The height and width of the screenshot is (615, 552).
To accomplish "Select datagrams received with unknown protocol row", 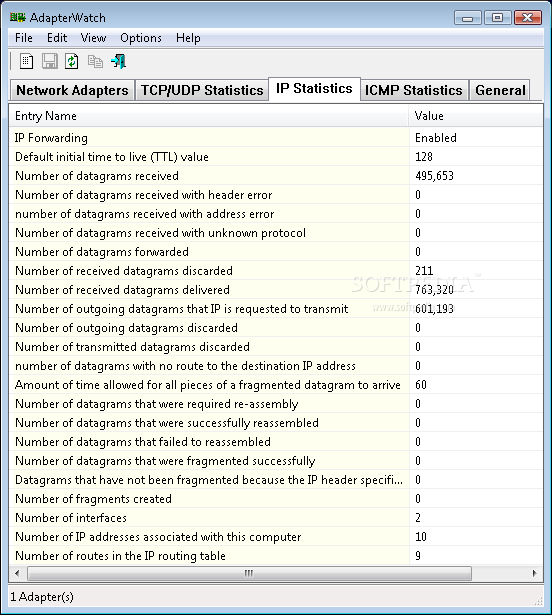I will coord(276,233).
